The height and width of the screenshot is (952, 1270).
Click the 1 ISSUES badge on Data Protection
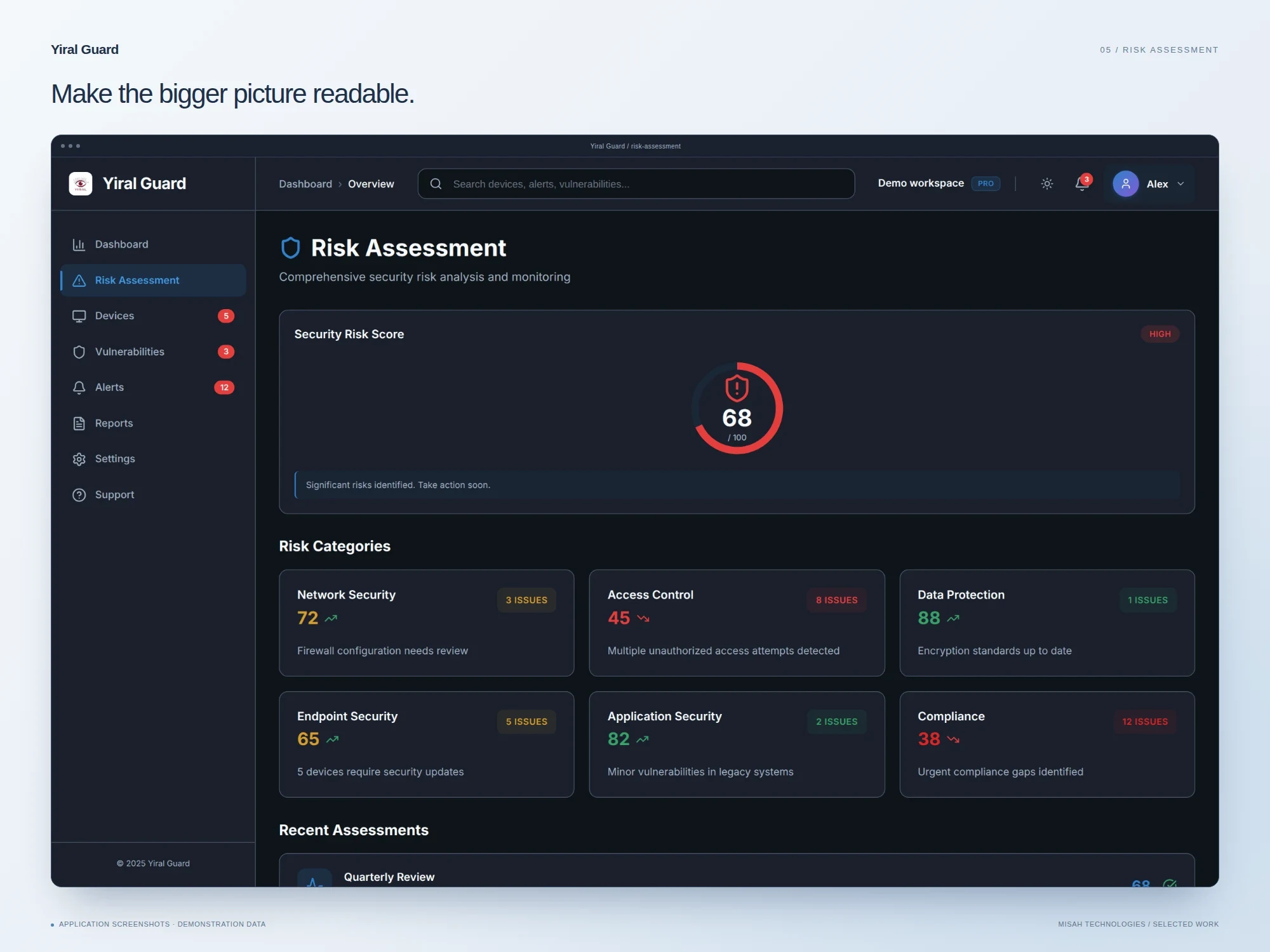(1147, 600)
